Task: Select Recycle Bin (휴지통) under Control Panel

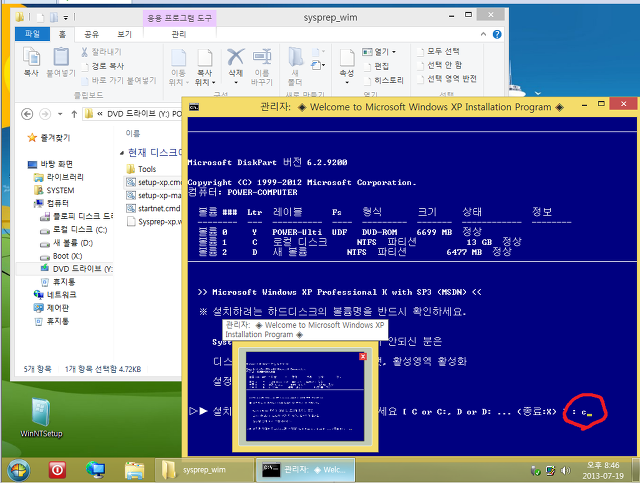Action: (x=51, y=321)
